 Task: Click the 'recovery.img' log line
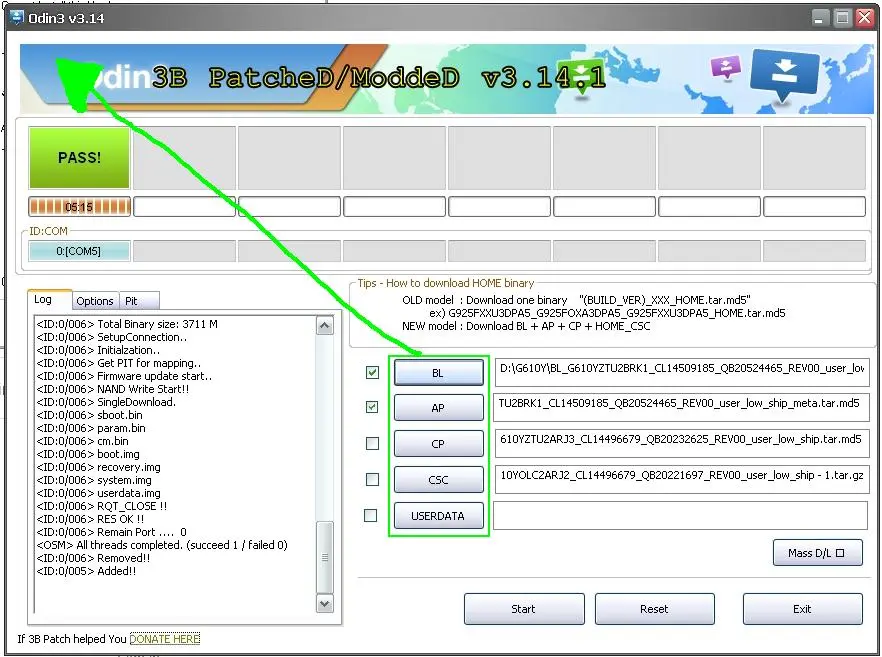coord(98,467)
